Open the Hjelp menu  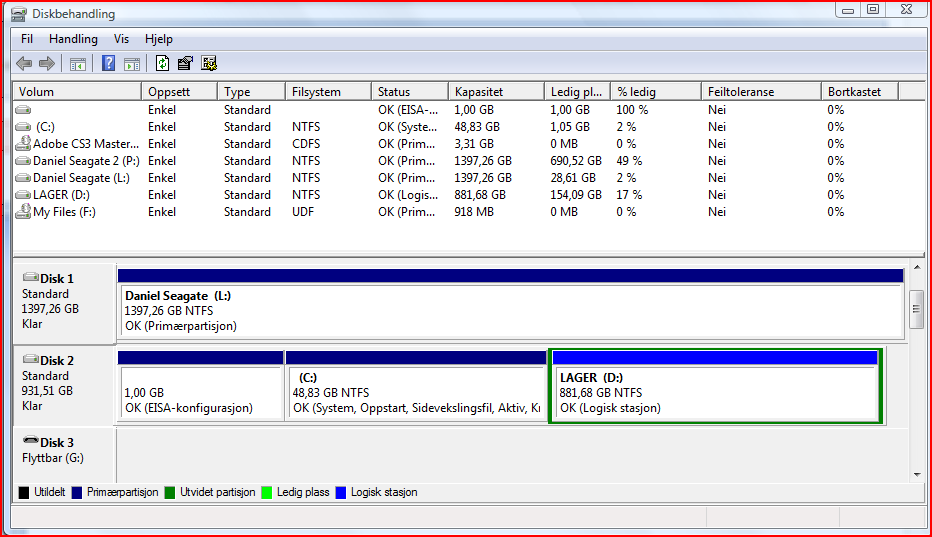pyautogui.click(x=159, y=39)
